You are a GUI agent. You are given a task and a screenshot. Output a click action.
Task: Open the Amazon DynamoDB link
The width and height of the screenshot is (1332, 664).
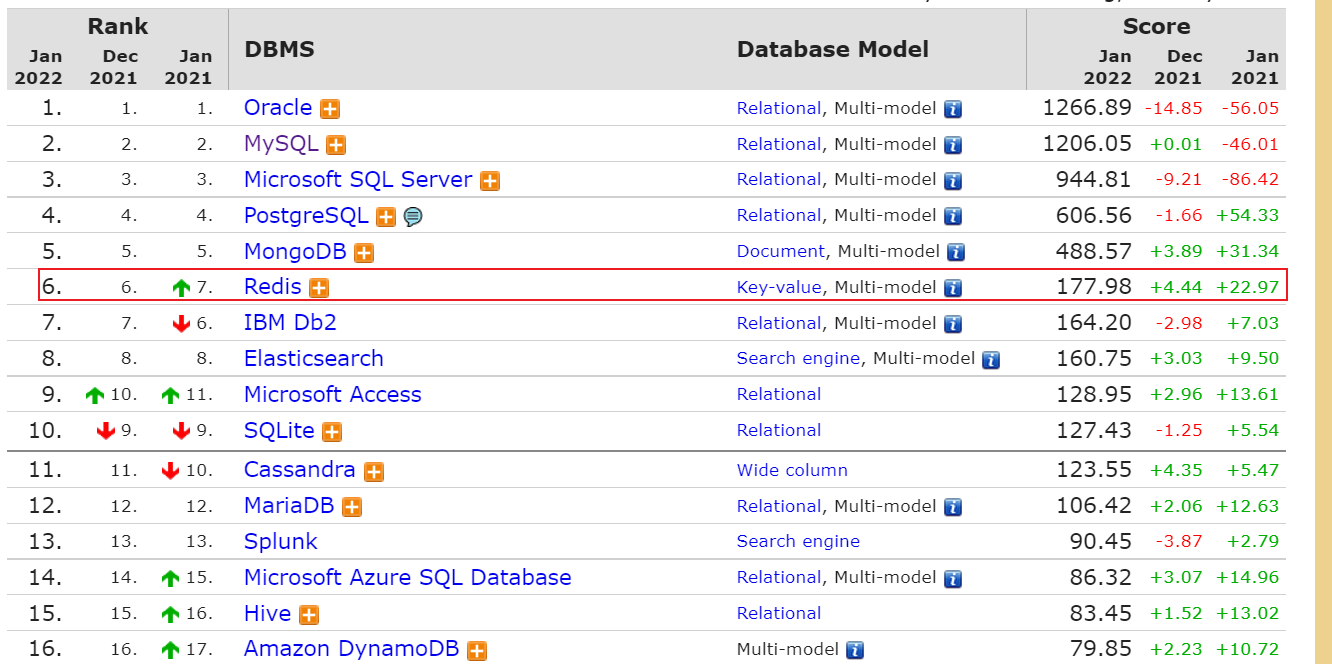click(x=352, y=649)
